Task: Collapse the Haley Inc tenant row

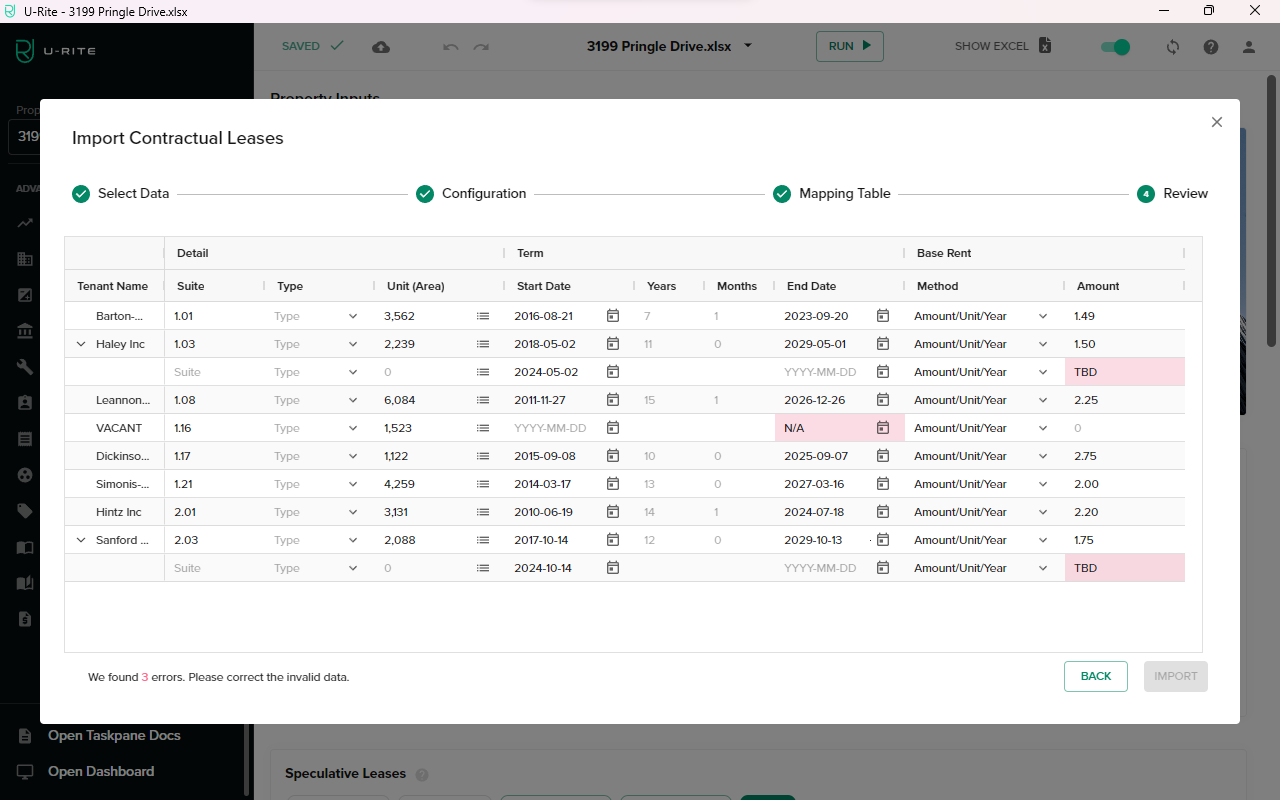Action: [x=81, y=344]
